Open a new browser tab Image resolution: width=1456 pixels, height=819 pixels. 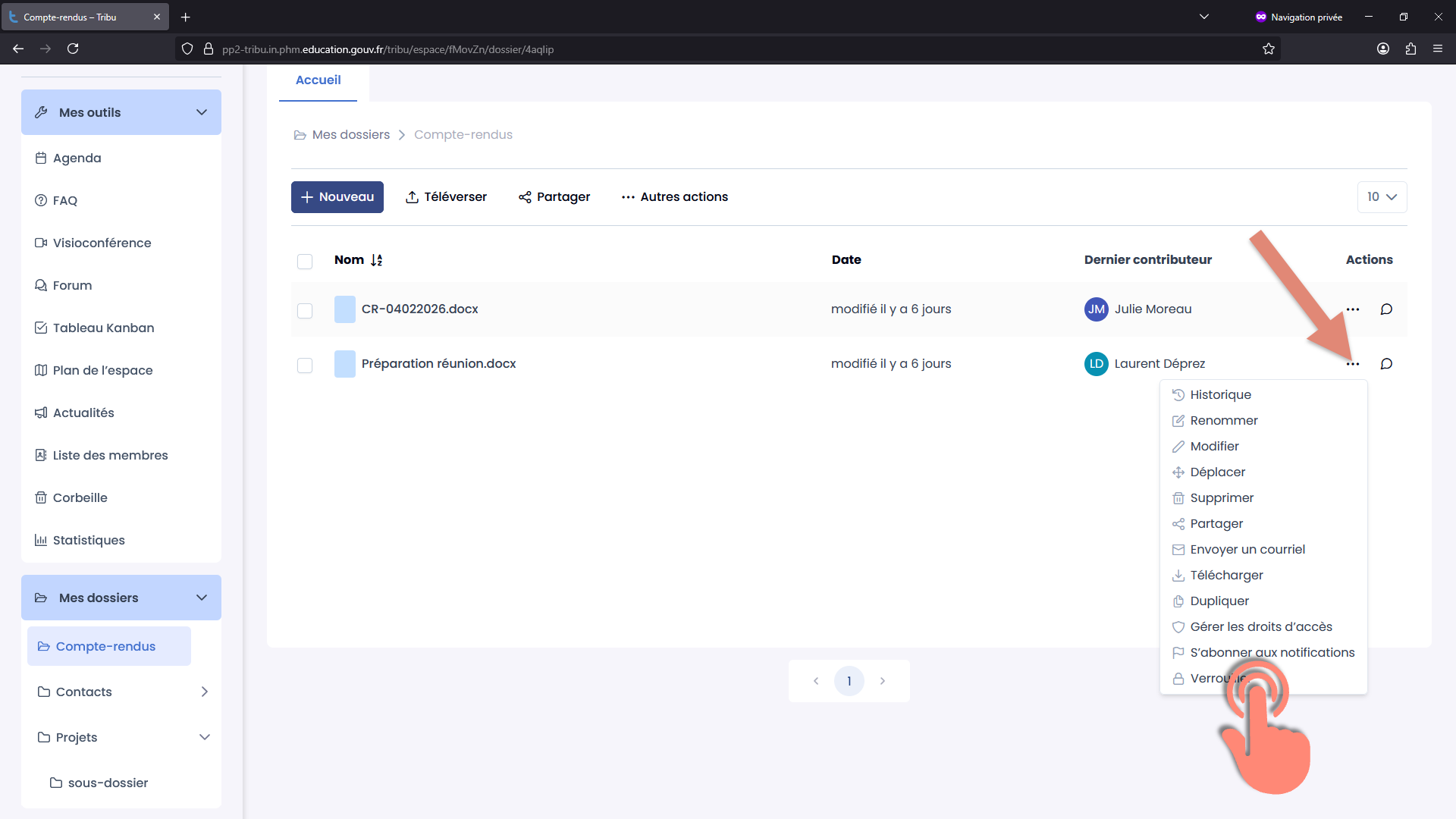(186, 17)
